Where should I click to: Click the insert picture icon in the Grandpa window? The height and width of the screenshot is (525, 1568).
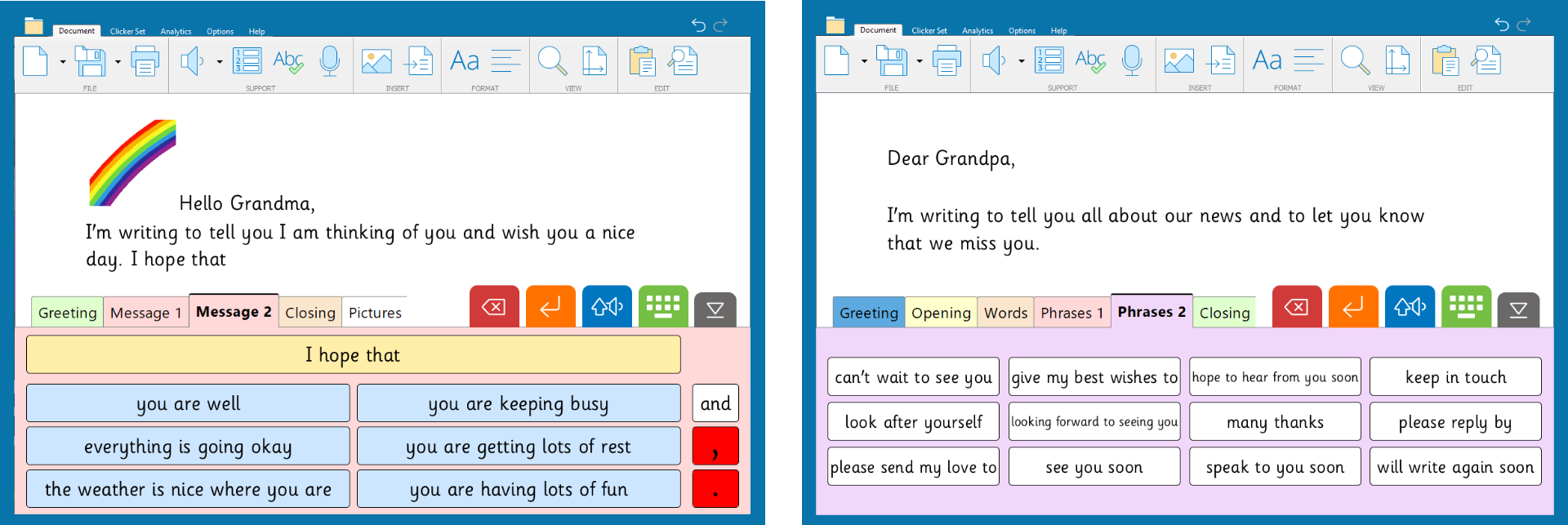point(1178,61)
